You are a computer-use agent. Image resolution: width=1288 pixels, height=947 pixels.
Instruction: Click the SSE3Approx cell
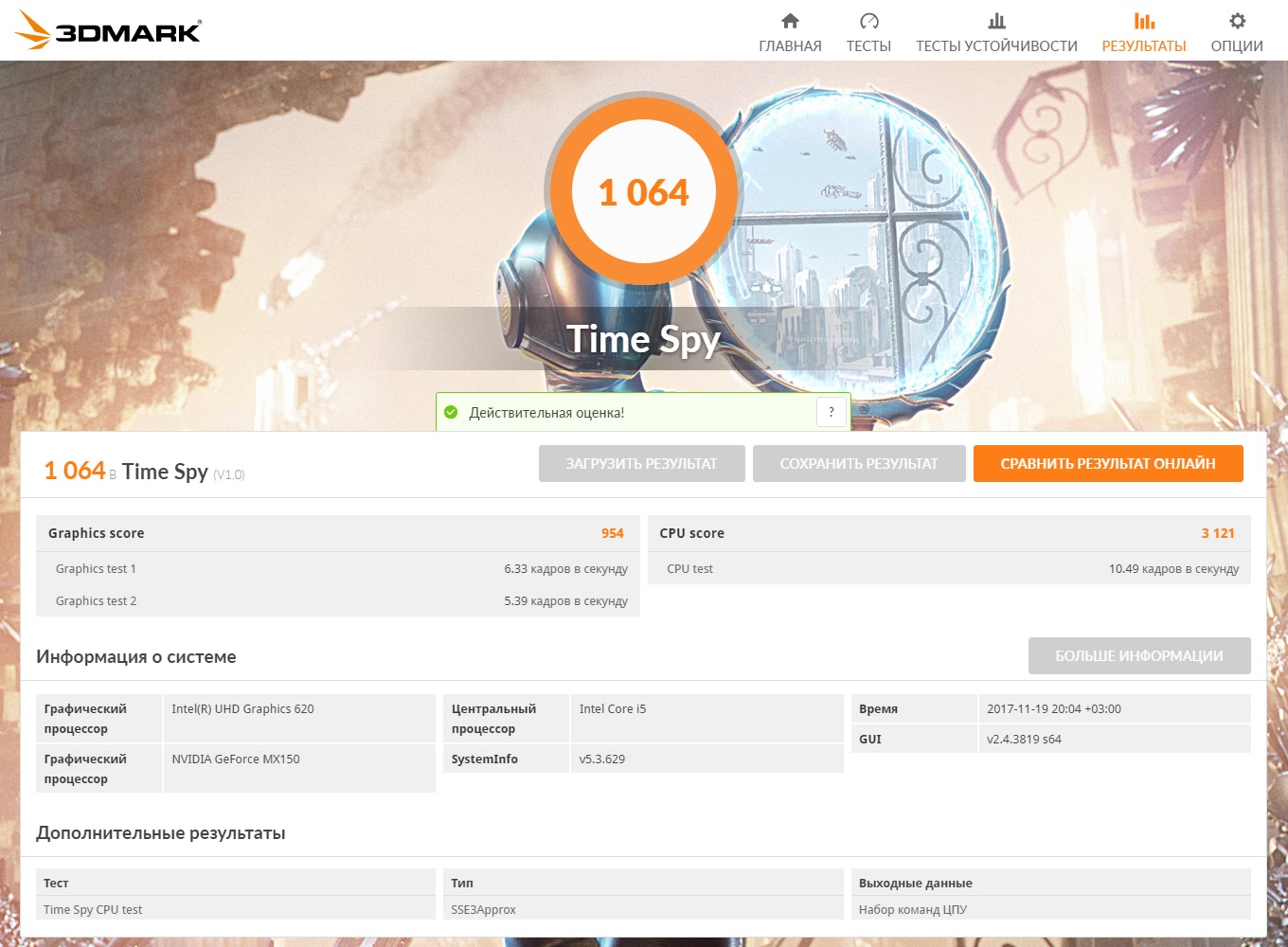[x=643, y=908]
